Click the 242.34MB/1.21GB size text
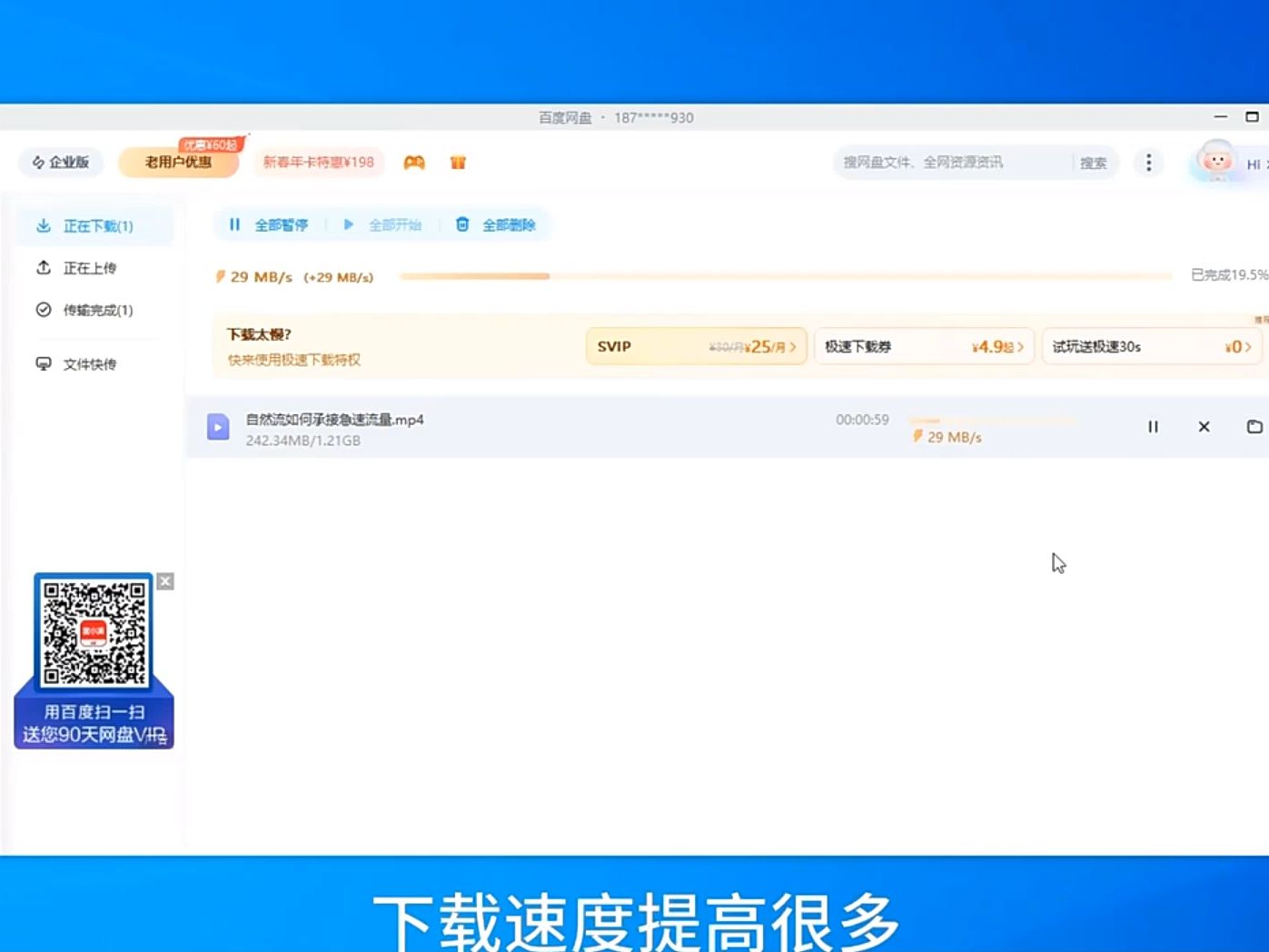This screenshot has height=952, width=1269. click(303, 441)
